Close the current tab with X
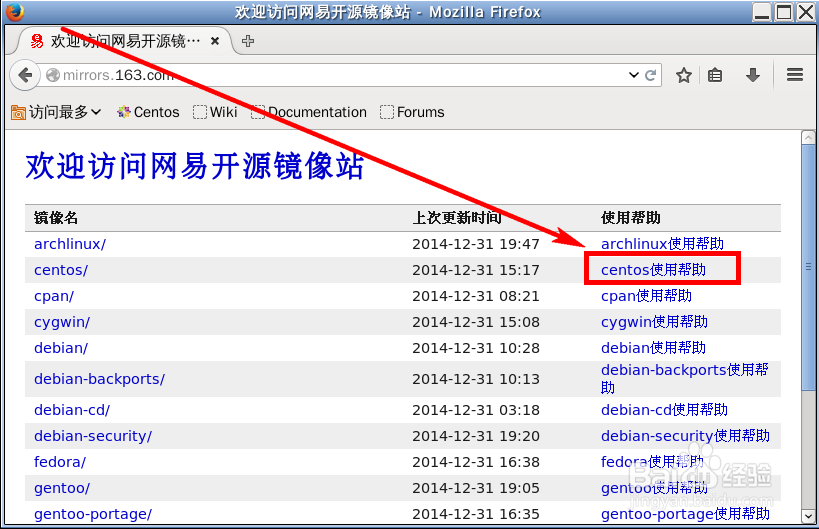The width and height of the screenshot is (819, 529). (x=215, y=41)
